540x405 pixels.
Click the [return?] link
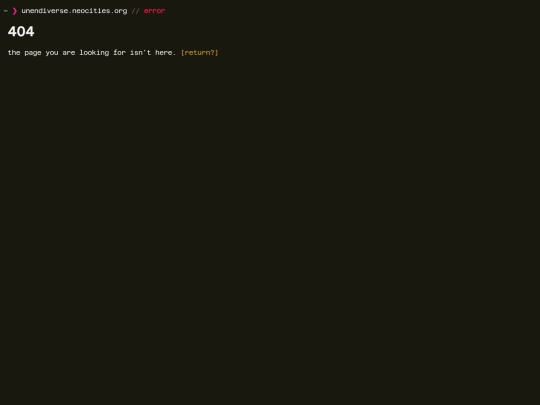tap(199, 53)
